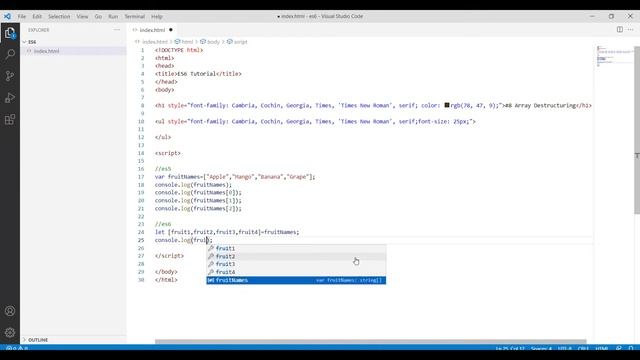Click the //es6 comment line
This screenshot has height=360, width=640.
pos(163,224)
